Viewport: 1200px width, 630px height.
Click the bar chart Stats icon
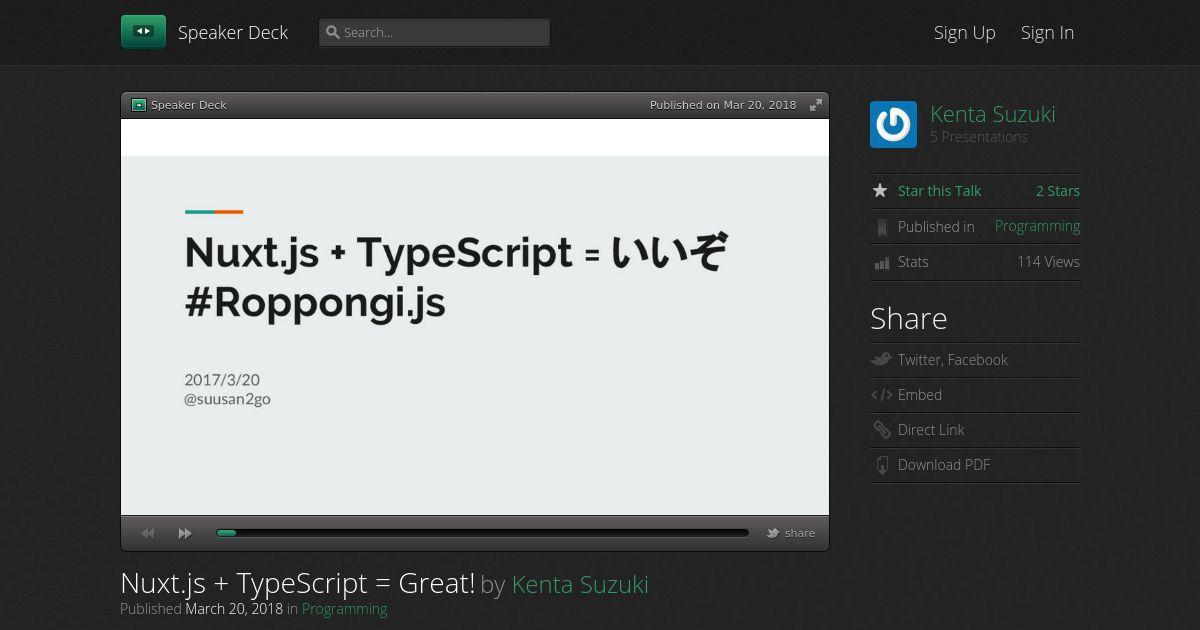[881, 263]
